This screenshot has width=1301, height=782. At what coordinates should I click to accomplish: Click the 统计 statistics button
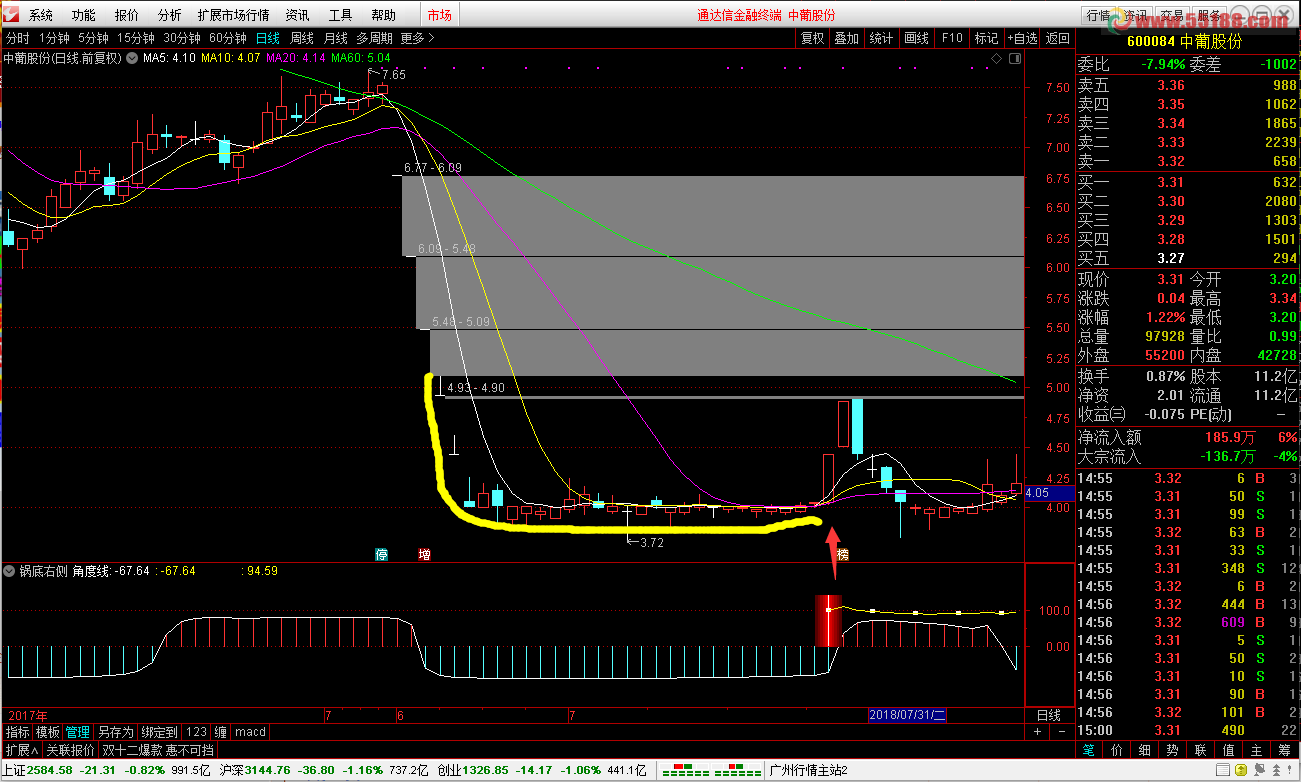[882, 38]
